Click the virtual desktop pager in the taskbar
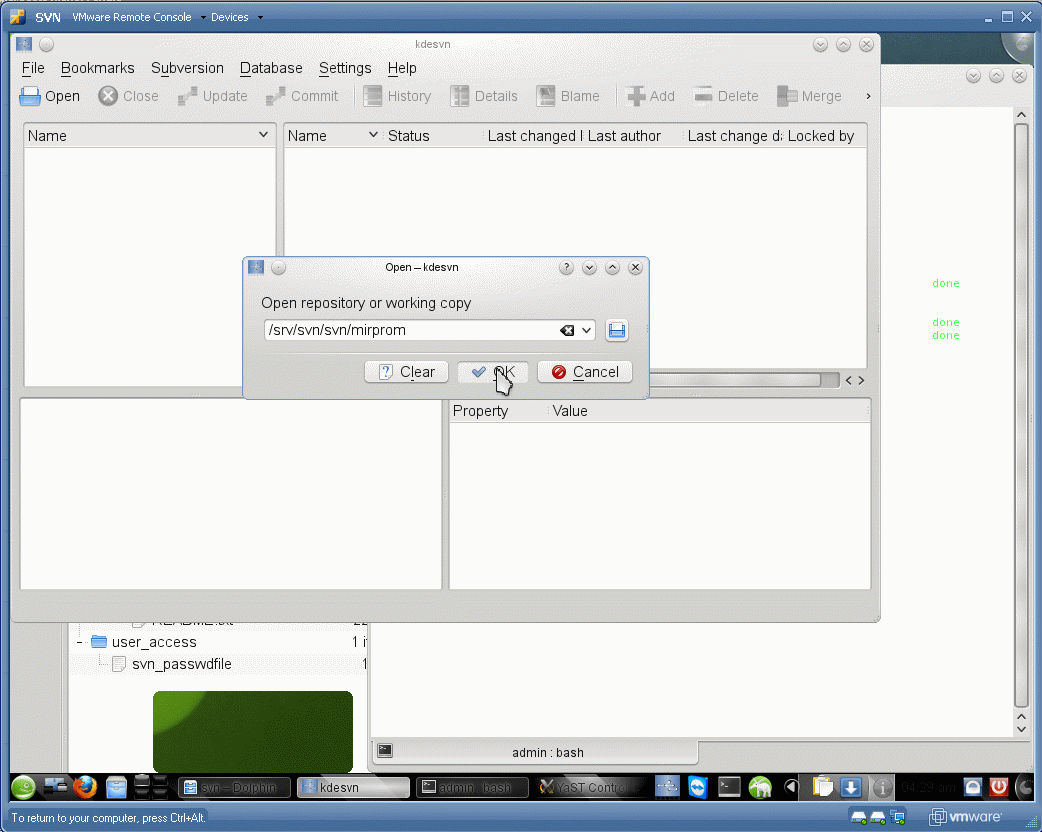Image resolution: width=1042 pixels, height=832 pixels. [150, 787]
